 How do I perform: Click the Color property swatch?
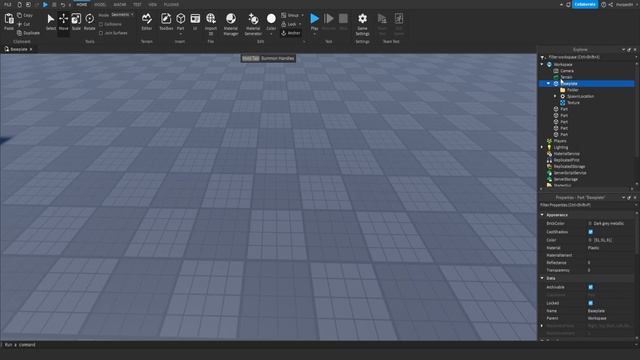click(x=590, y=240)
